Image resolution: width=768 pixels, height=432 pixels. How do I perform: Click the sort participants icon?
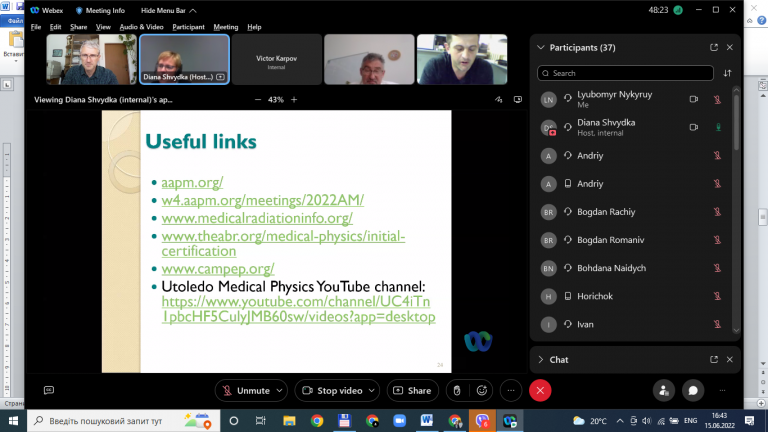[x=727, y=73]
